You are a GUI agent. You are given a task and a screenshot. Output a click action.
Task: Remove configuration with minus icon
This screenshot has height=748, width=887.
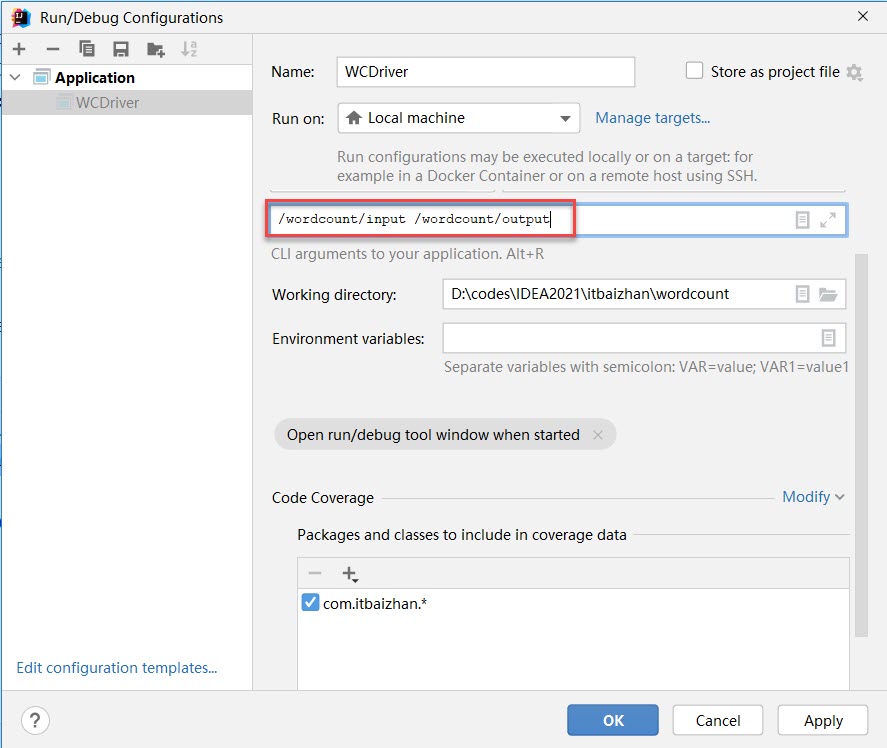pyautogui.click(x=53, y=49)
